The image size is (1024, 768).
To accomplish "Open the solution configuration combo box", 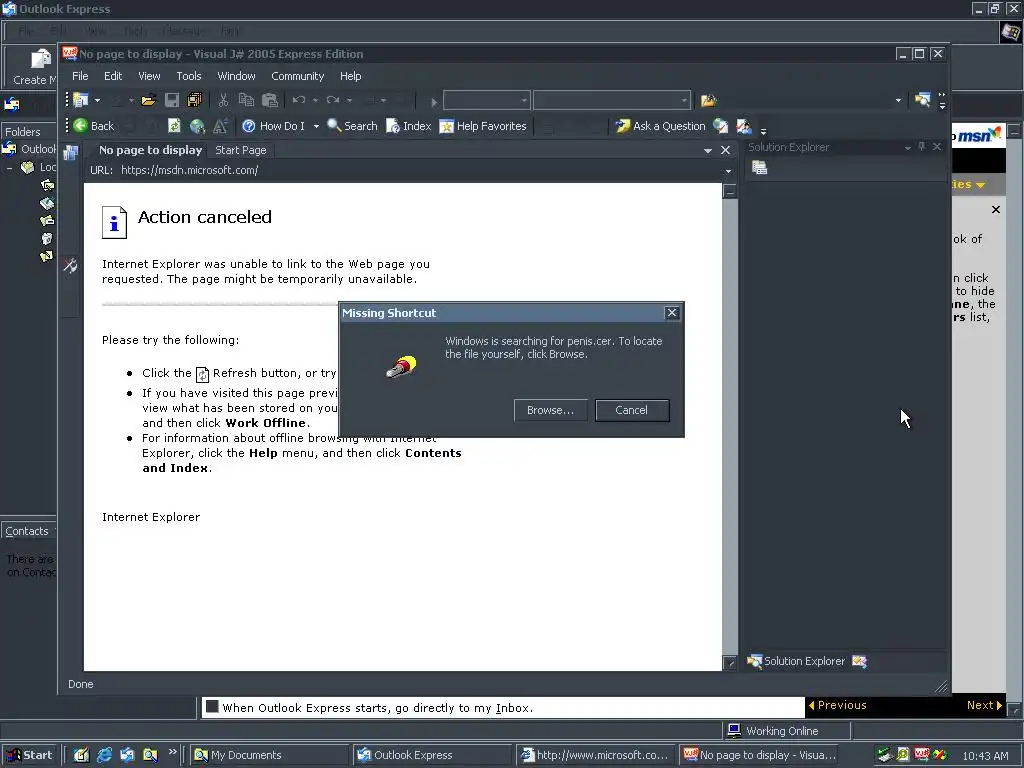I will coord(486,100).
